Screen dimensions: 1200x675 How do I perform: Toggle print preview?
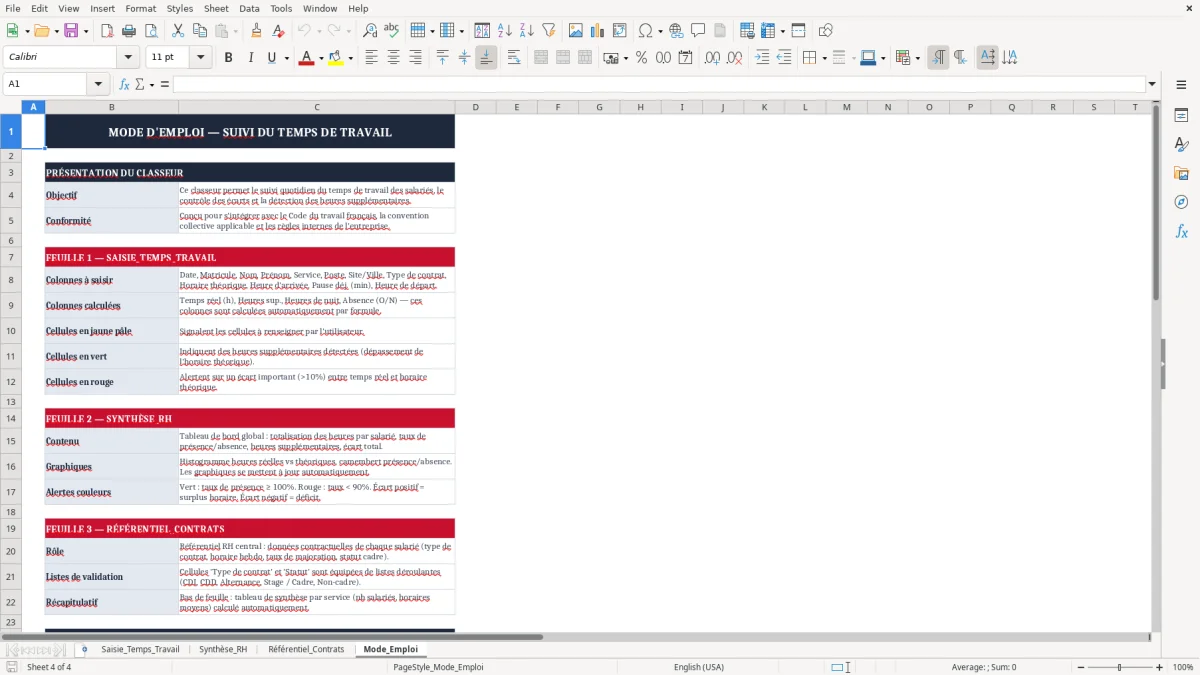[149, 31]
